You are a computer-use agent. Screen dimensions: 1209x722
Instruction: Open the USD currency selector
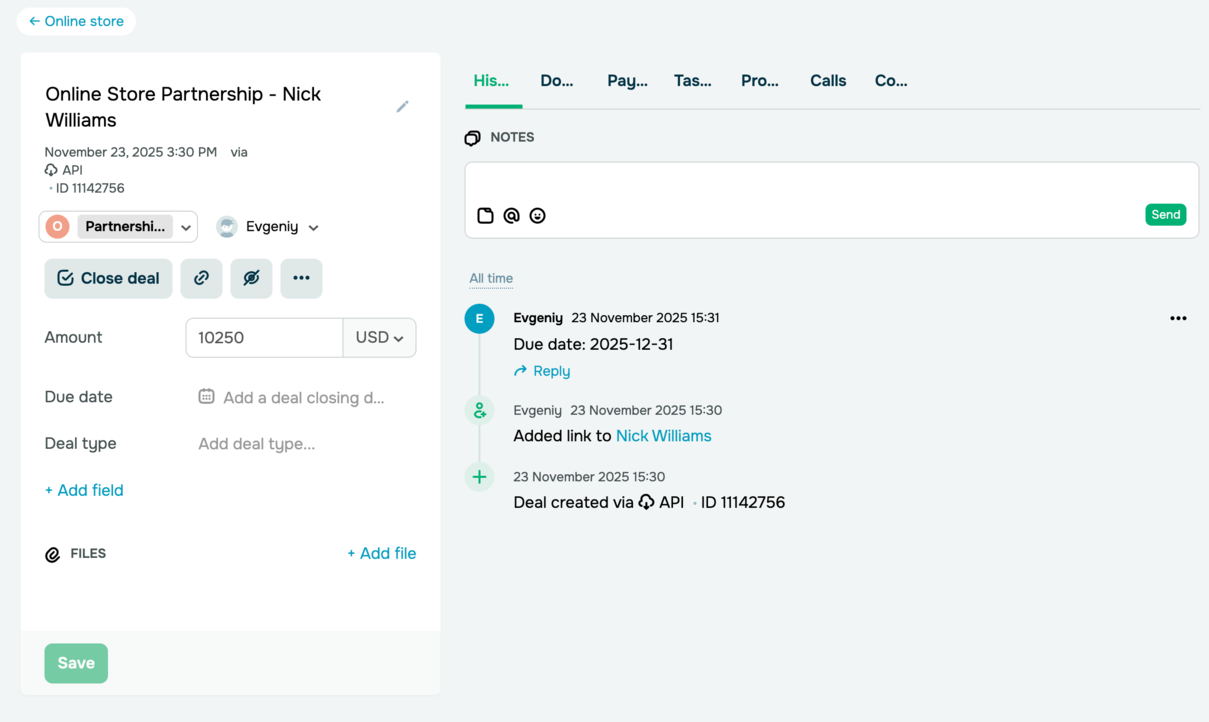(379, 337)
